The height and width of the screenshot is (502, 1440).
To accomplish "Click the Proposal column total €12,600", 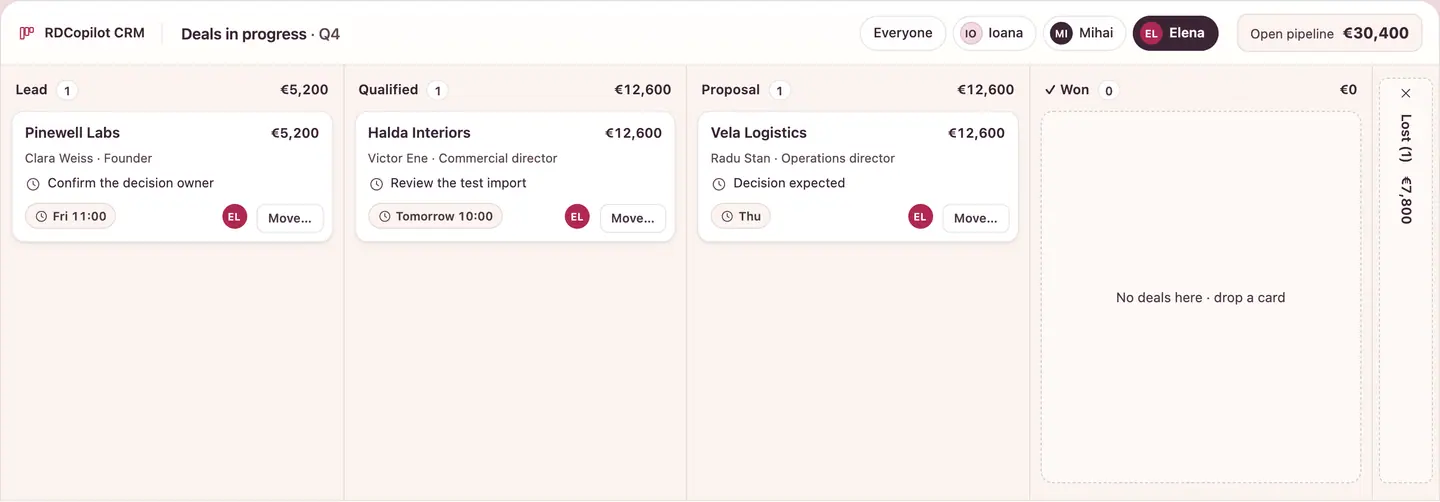I will (986, 90).
